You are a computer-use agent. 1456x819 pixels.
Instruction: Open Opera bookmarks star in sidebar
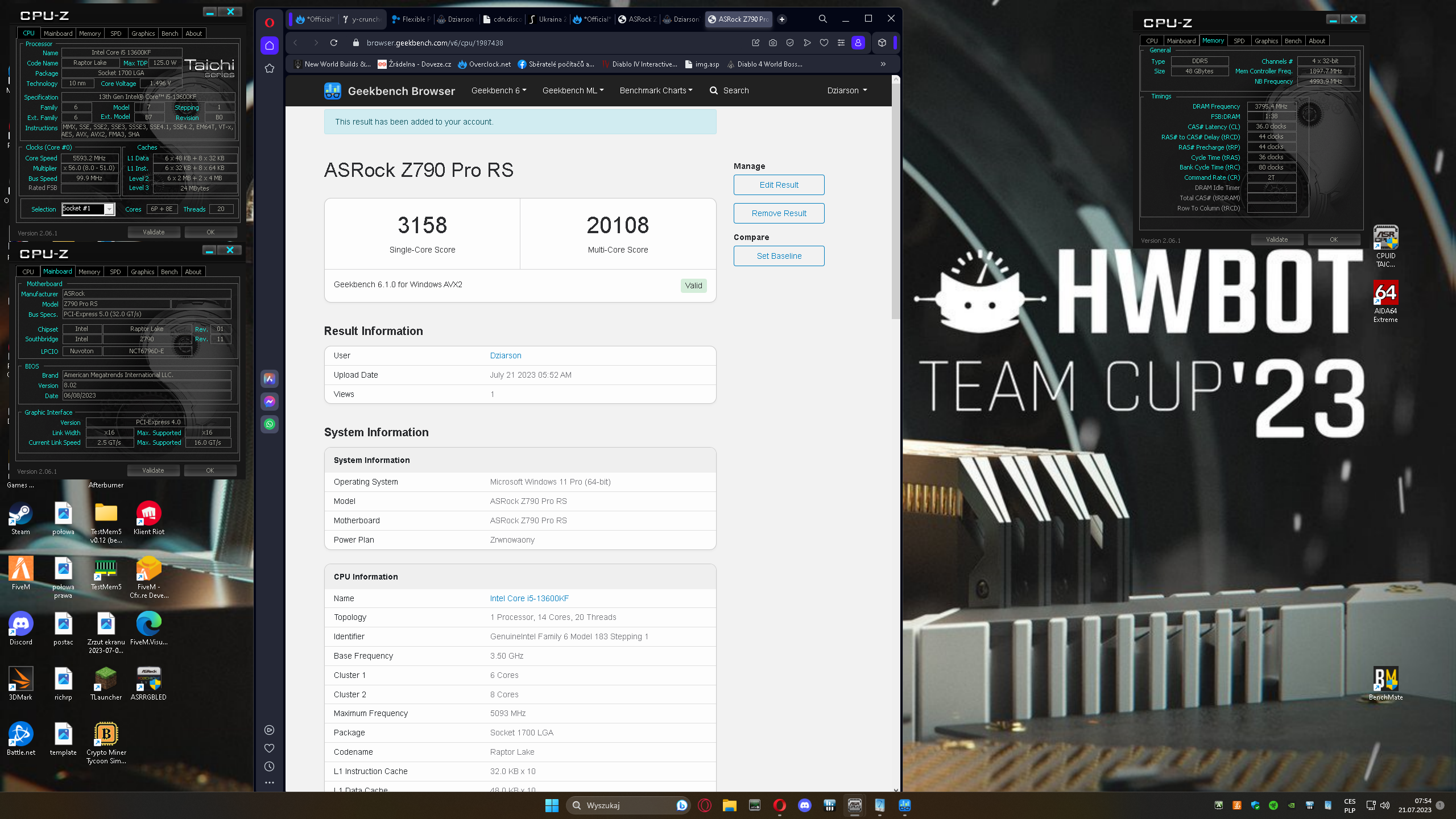(270, 68)
